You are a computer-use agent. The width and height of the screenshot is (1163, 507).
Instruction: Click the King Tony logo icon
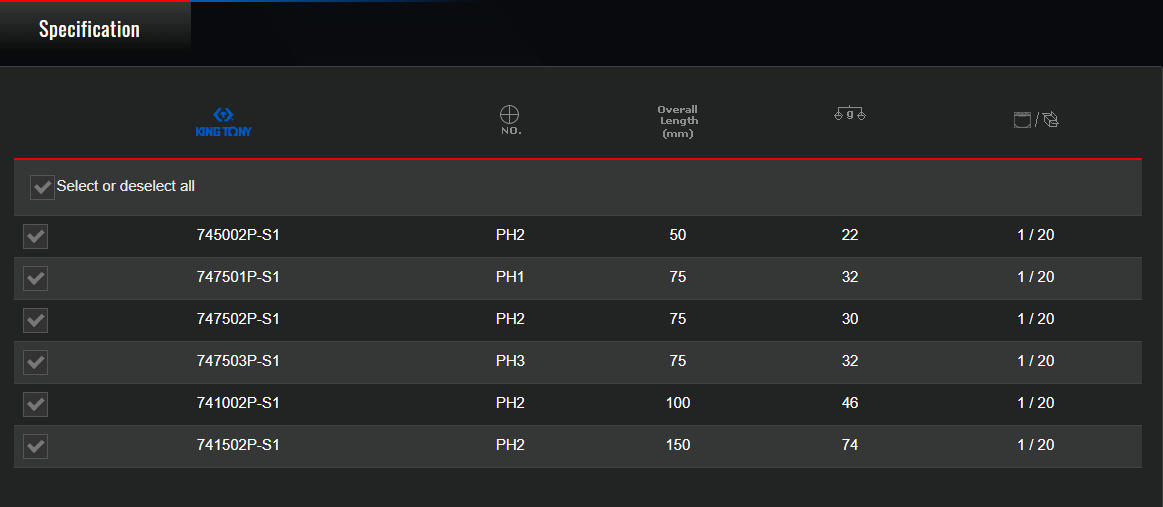pos(223,123)
